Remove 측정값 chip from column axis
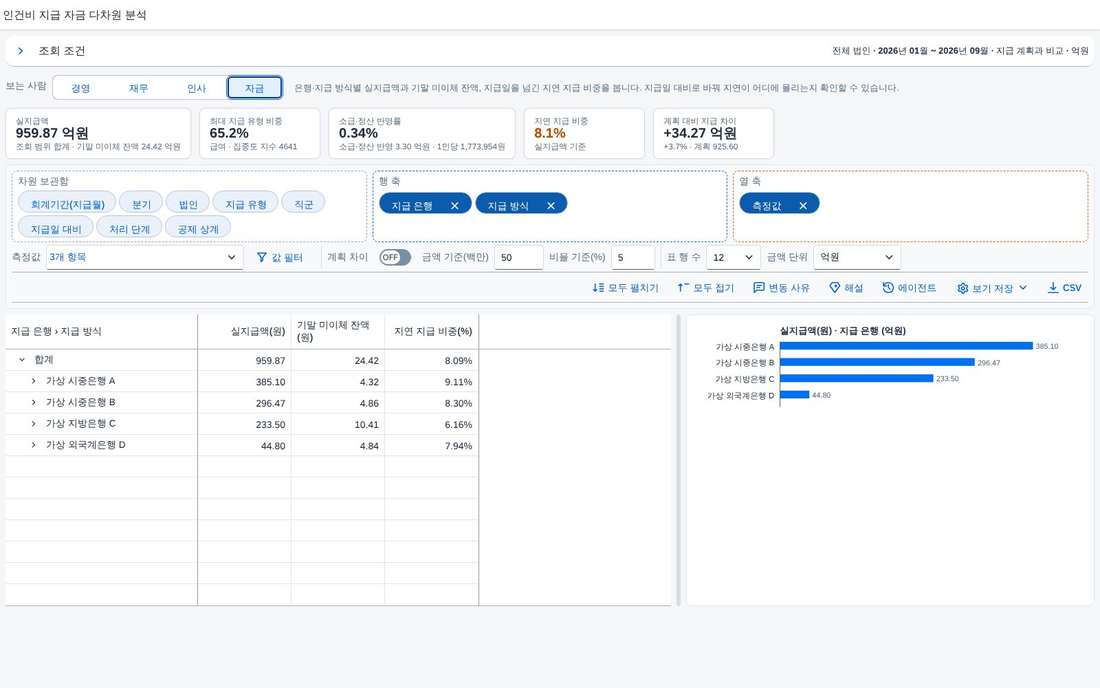Screen dimensions: 1100x688 click(803, 205)
